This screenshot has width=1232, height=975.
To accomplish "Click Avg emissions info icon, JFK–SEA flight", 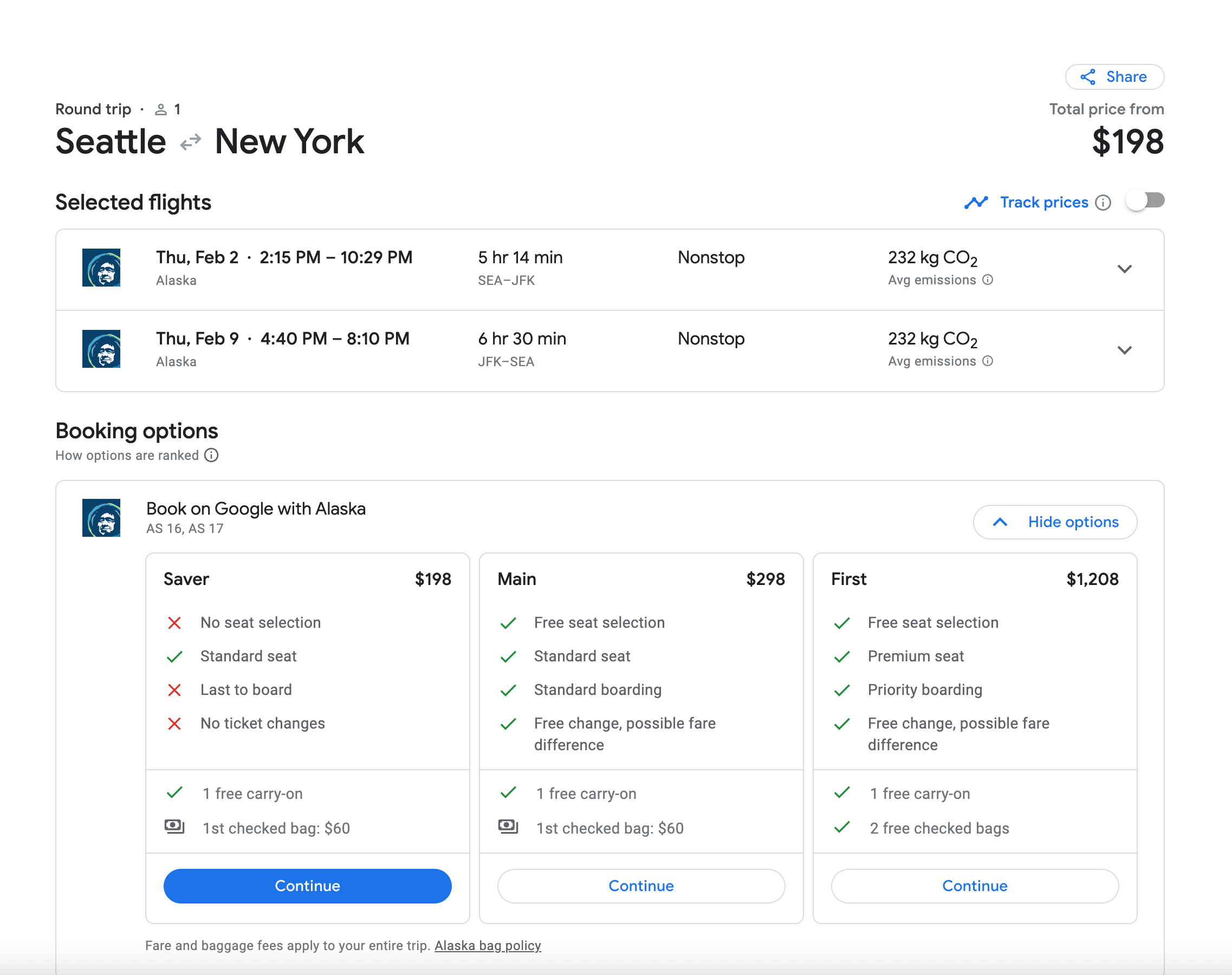I will tap(988, 361).
